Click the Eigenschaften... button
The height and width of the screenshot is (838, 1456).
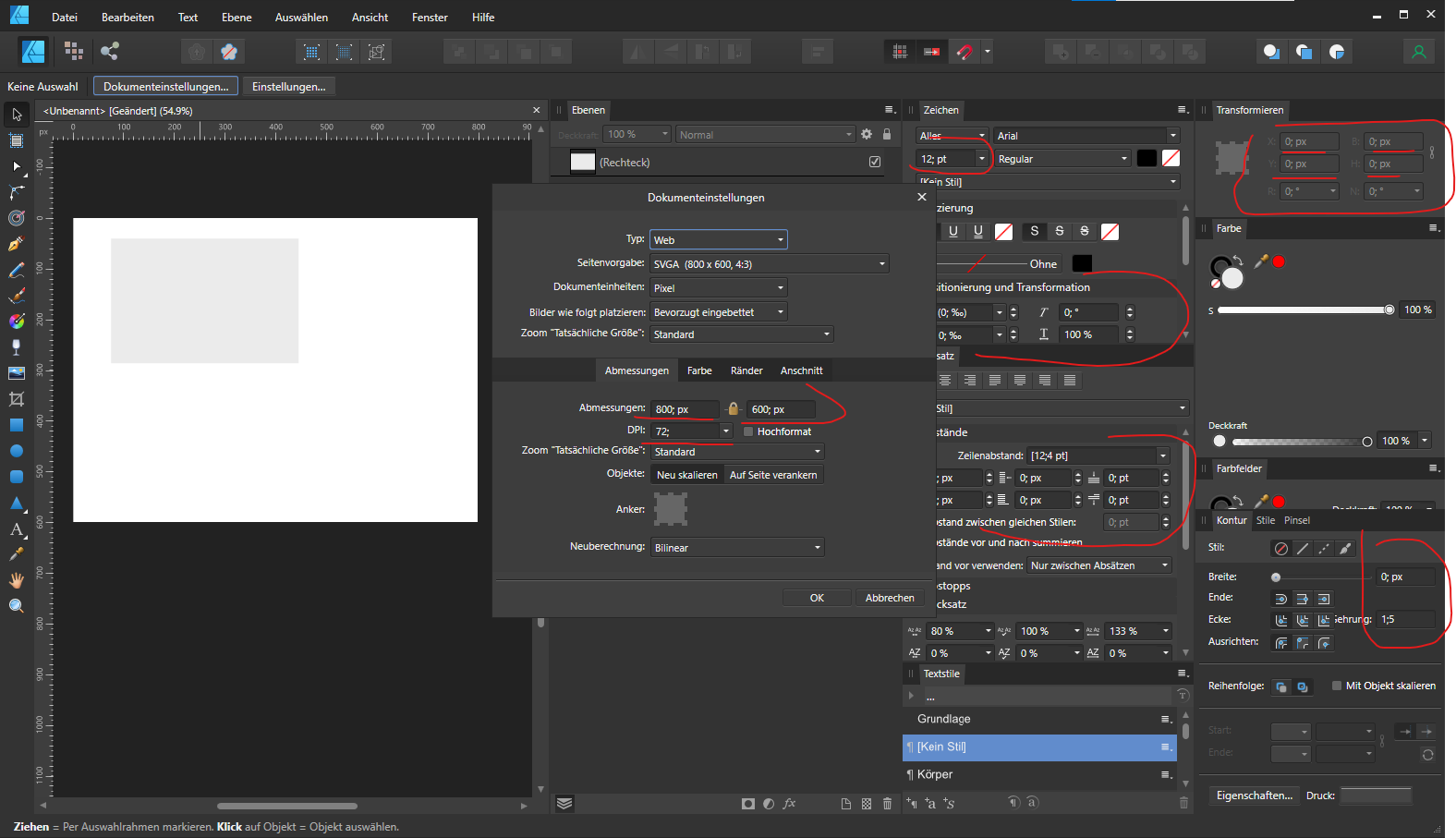click(x=1254, y=795)
